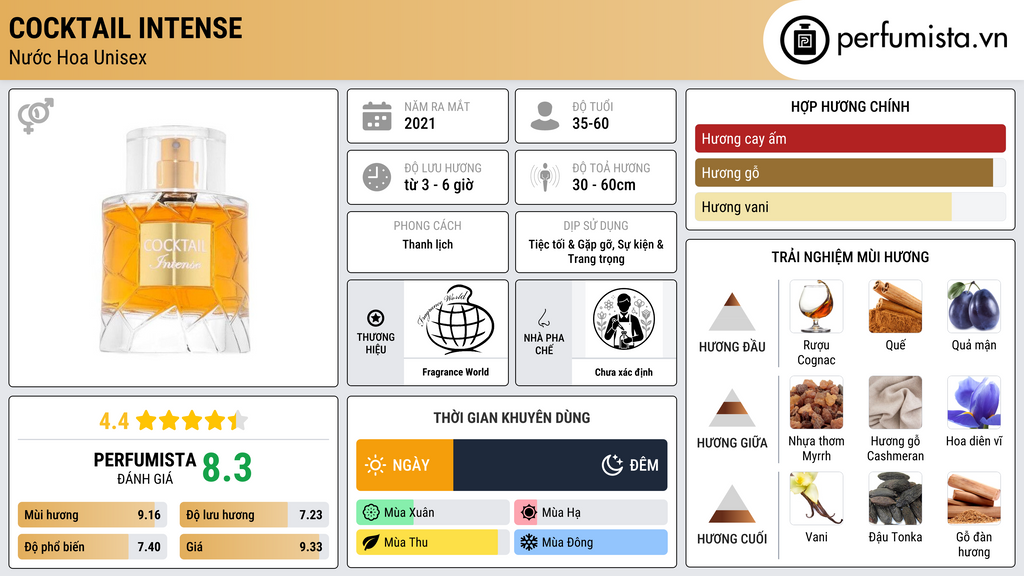Click the Hương đầu pyramid icon
This screenshot has width=1024, height=576.
(x=732, y=312)
